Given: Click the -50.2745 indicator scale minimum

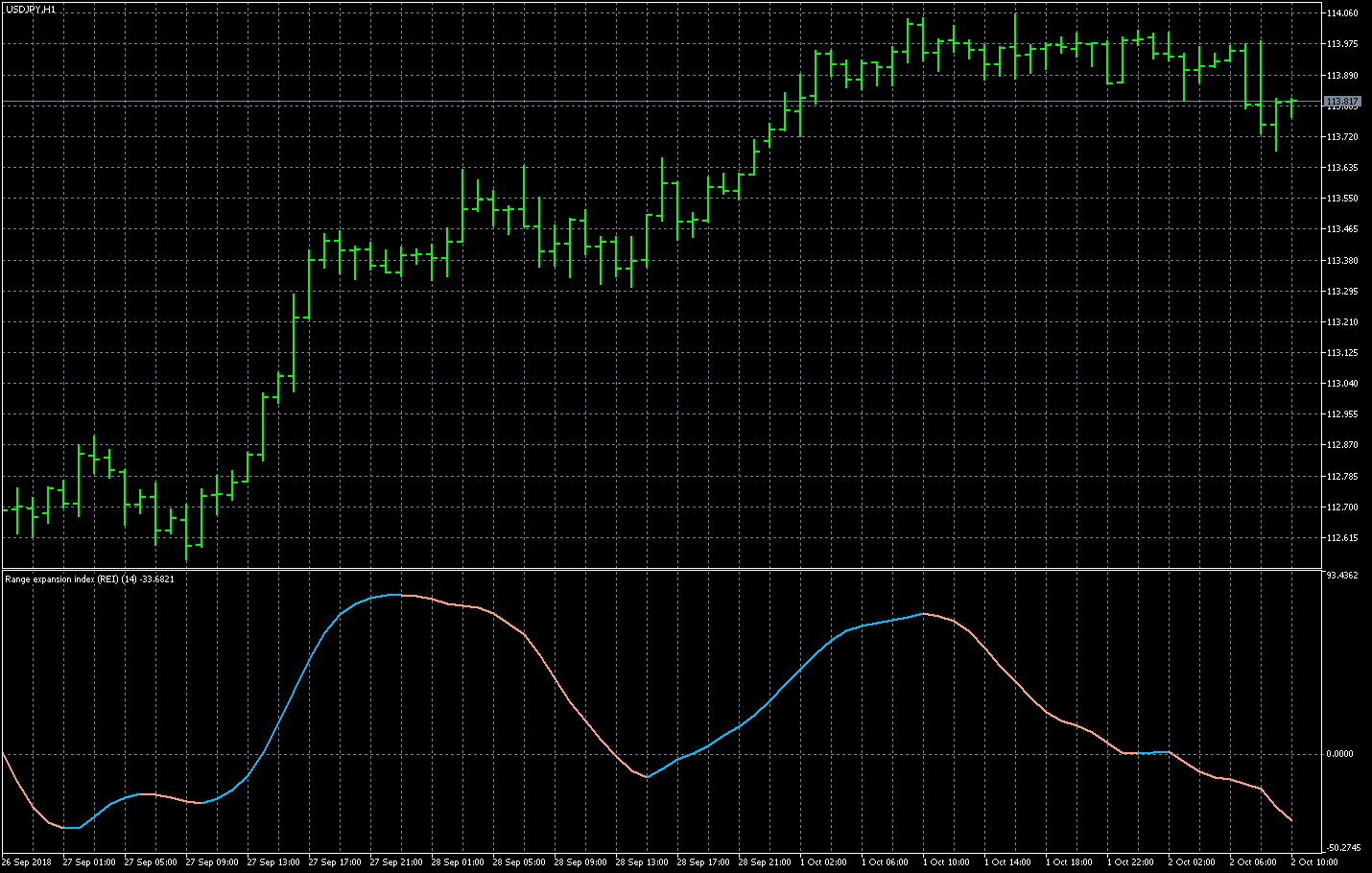Looking at the screenshot, I should (x=1343, y=845).
